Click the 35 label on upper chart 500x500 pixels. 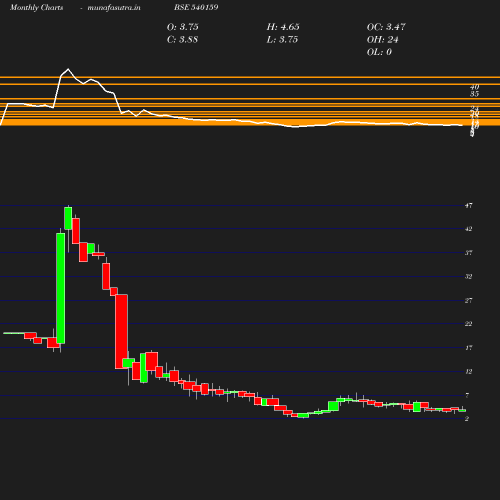[474, 94]
